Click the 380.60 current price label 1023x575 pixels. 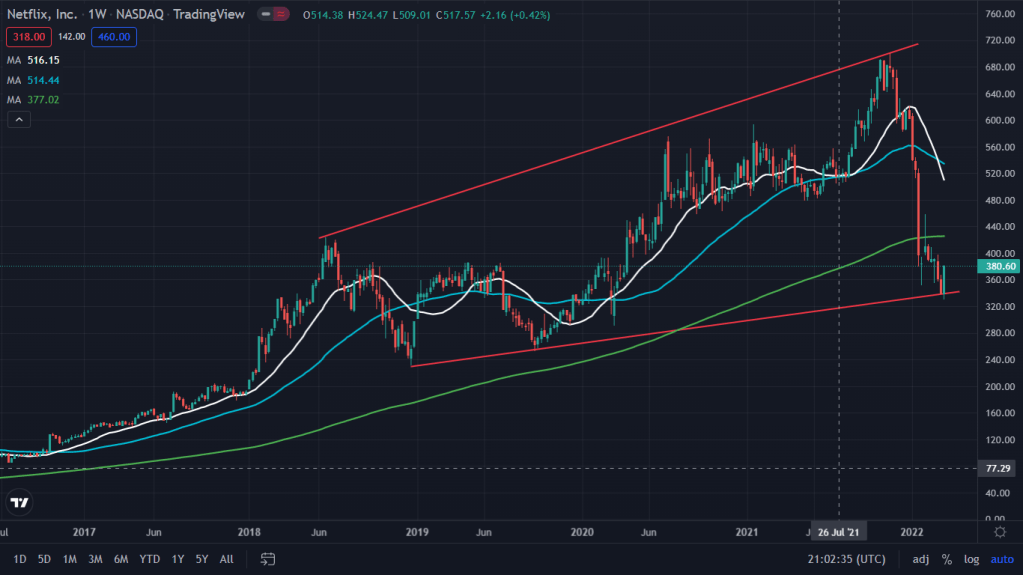click(x=1001, y=267)
